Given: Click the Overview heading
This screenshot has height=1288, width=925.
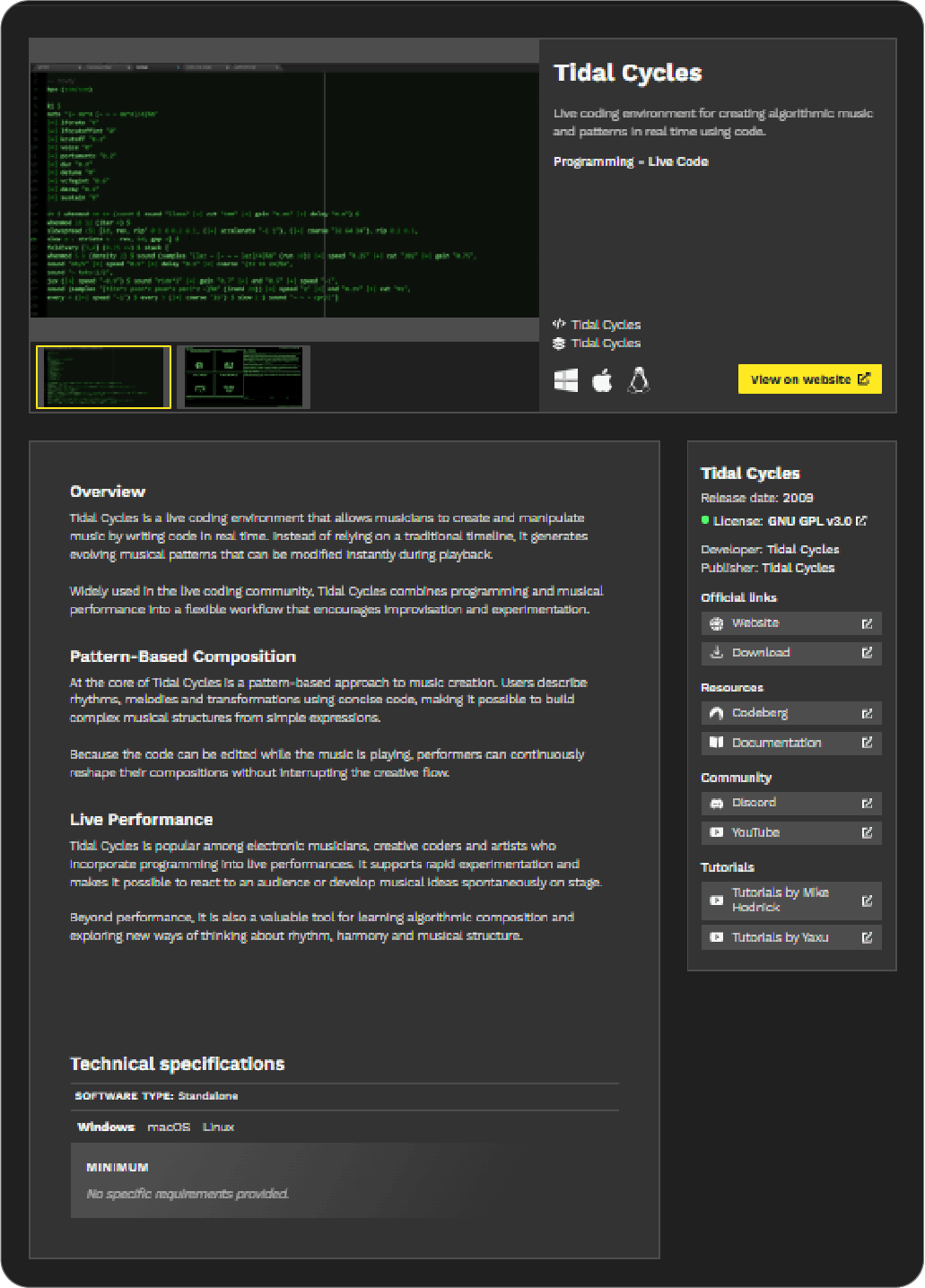Looking at the screenshot, I should [x=108, y=492].
